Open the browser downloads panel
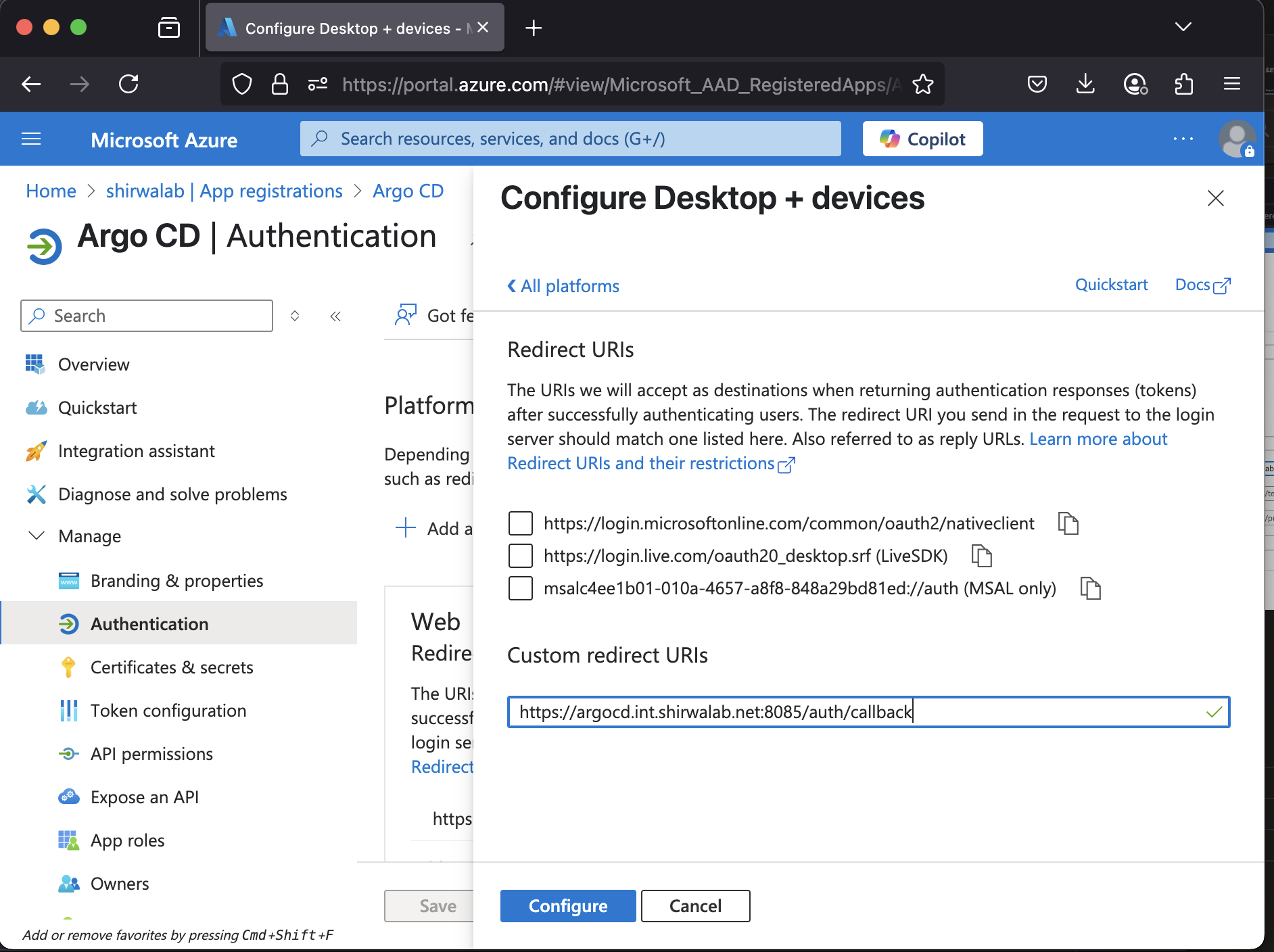This screenshot has height=952, width=1274. coord(1085,84)
